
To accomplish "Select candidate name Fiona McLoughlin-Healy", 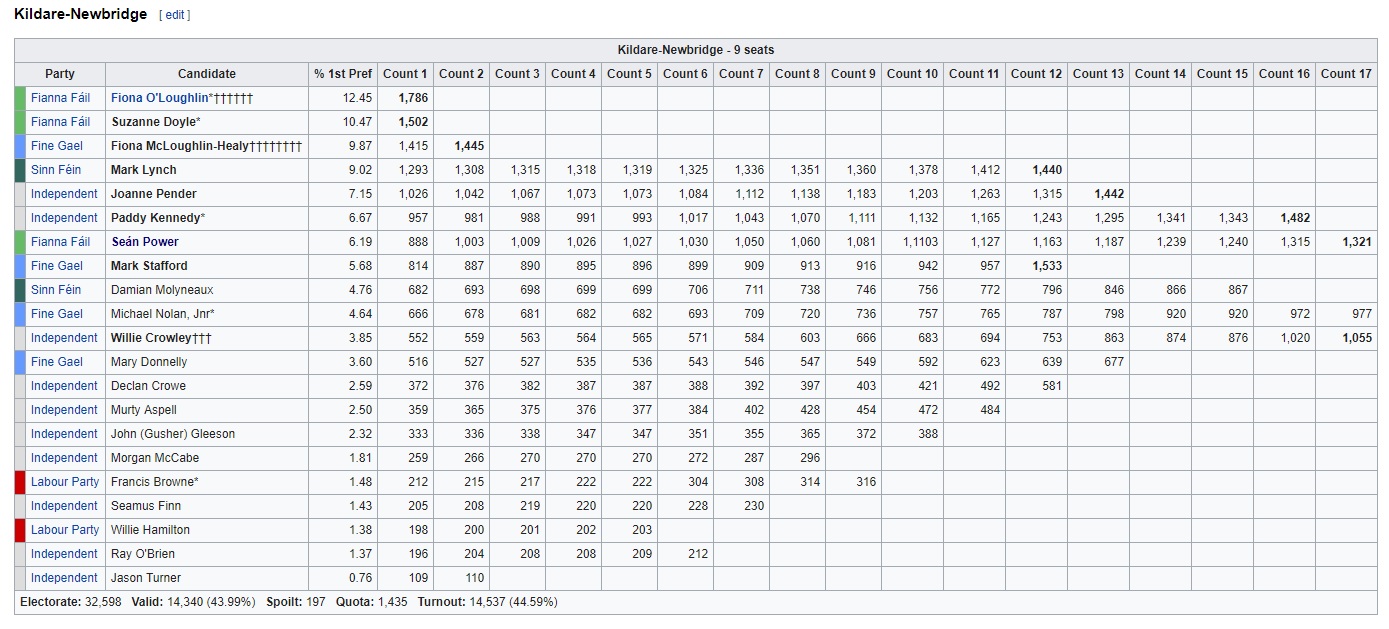I will [x=180, y=146].
